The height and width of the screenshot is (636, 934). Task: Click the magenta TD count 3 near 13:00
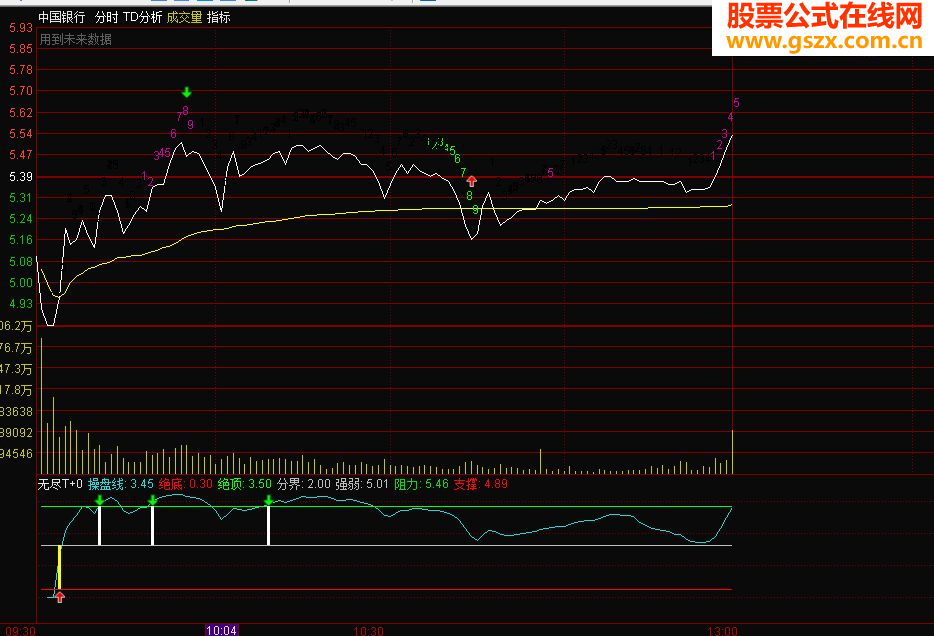(x=725, y=133)
